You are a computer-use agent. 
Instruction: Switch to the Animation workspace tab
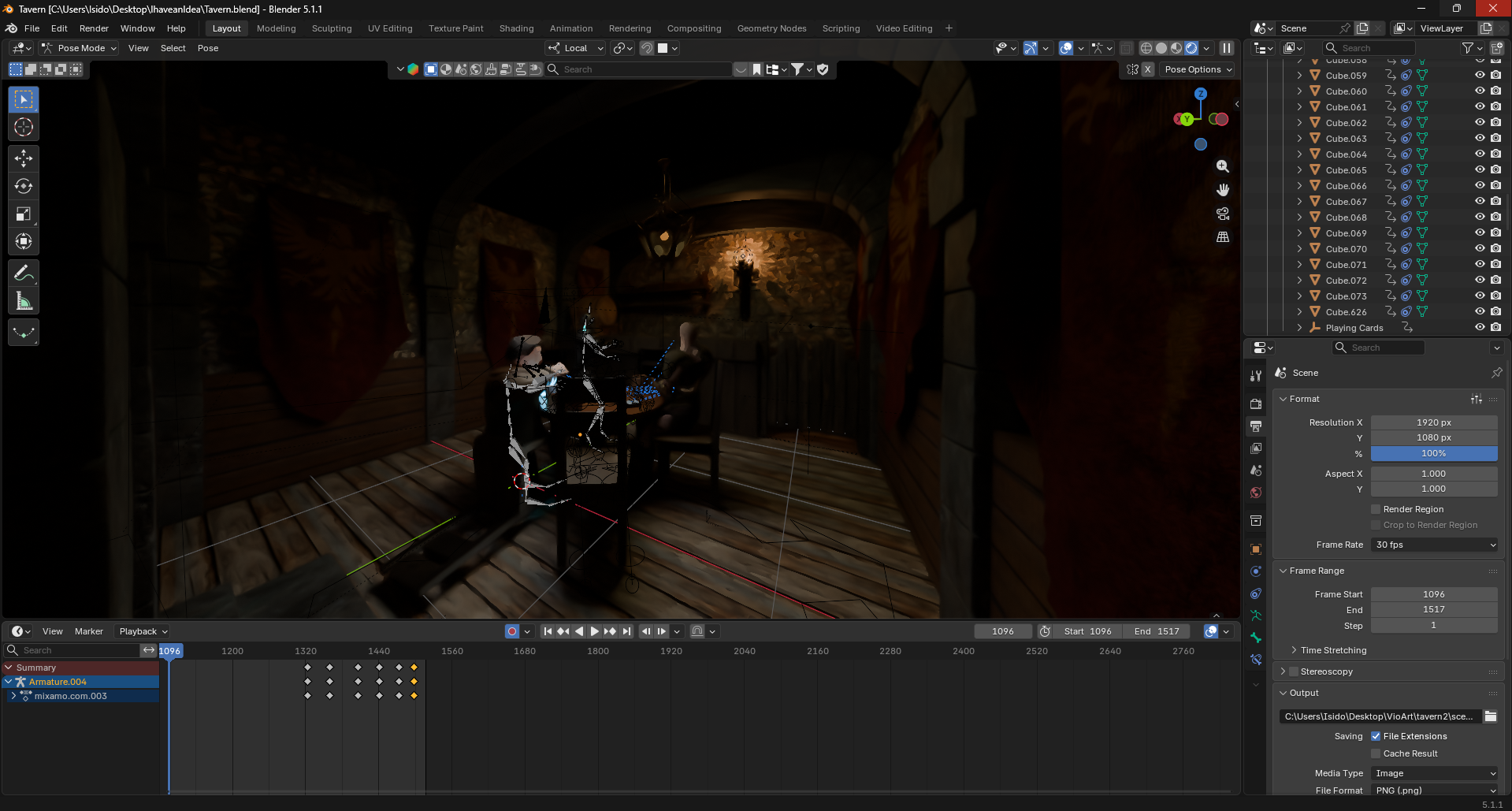tap(571, 28)
